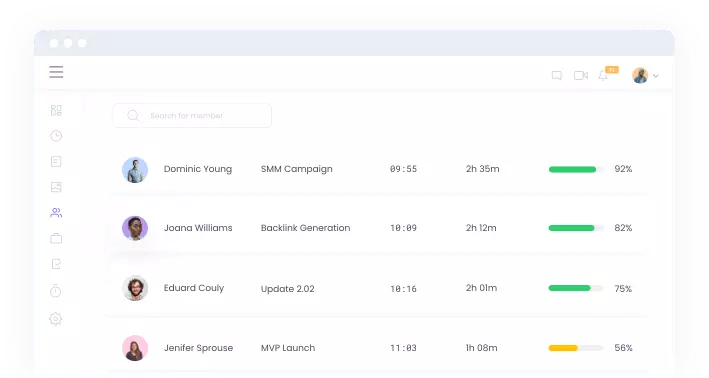
Task: Select the name Dominic Young
Action: coord(198,169)
